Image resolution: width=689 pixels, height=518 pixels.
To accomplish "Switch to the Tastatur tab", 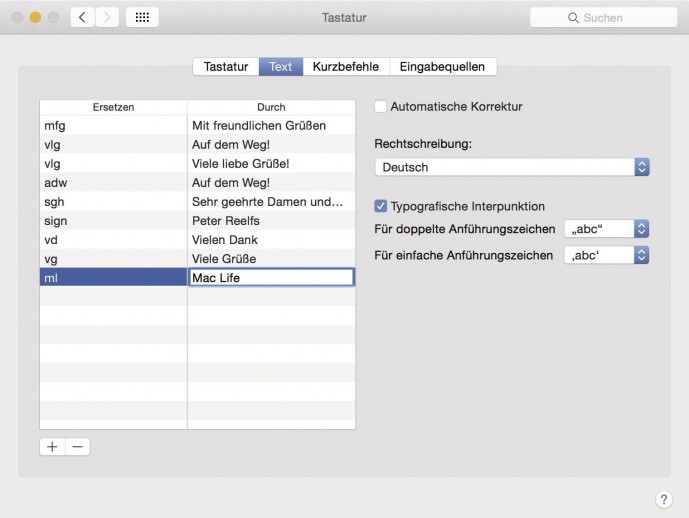I will (226, 67).
